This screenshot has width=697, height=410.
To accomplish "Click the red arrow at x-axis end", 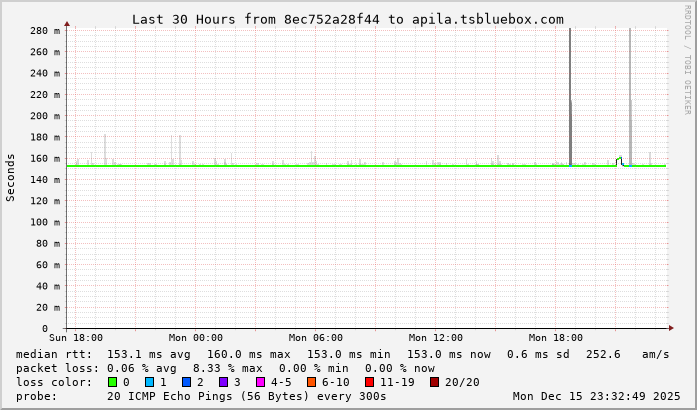I will point(672,328).
